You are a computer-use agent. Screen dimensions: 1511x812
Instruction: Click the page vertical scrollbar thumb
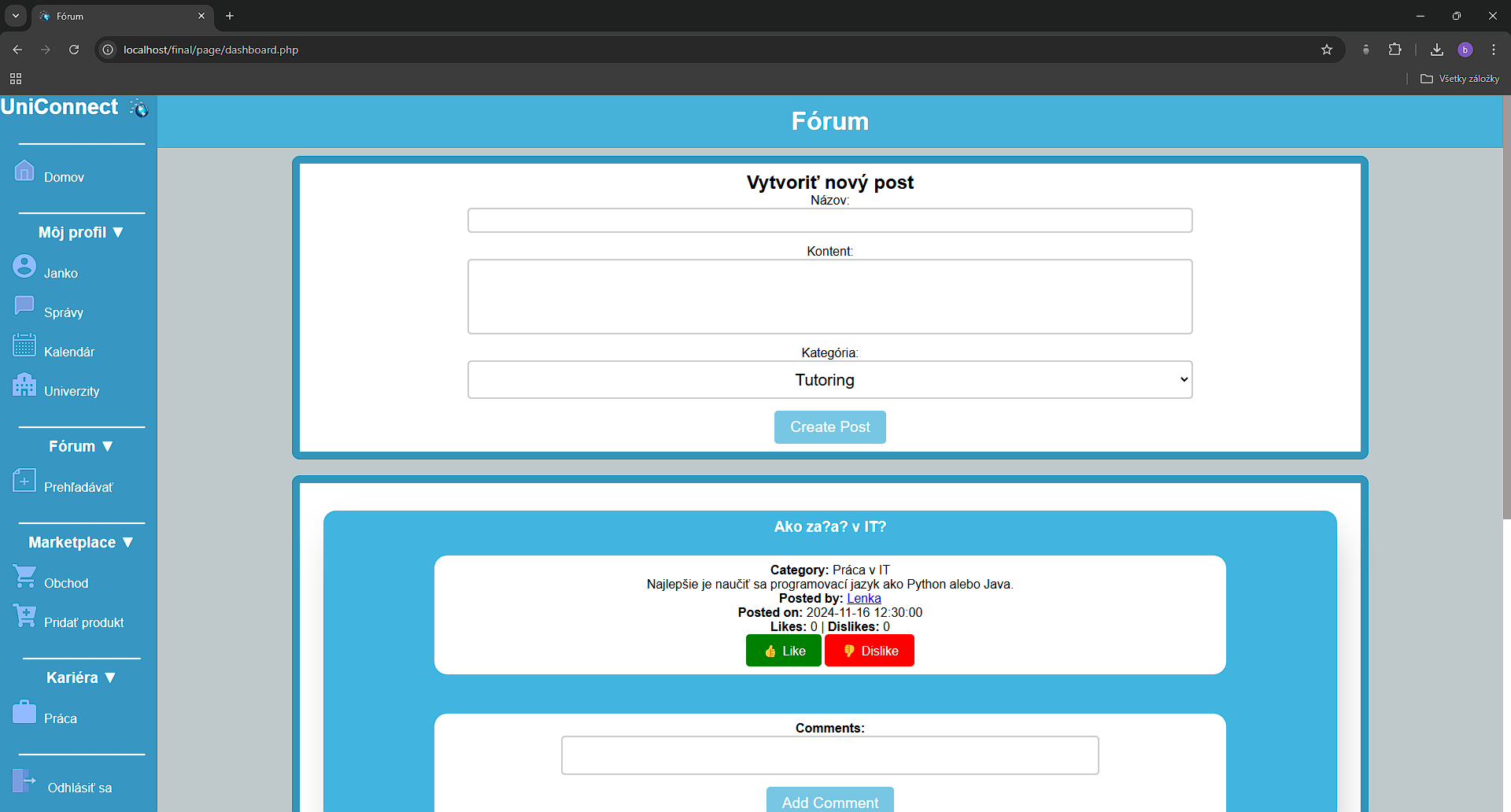click(x=1506, y=307)
